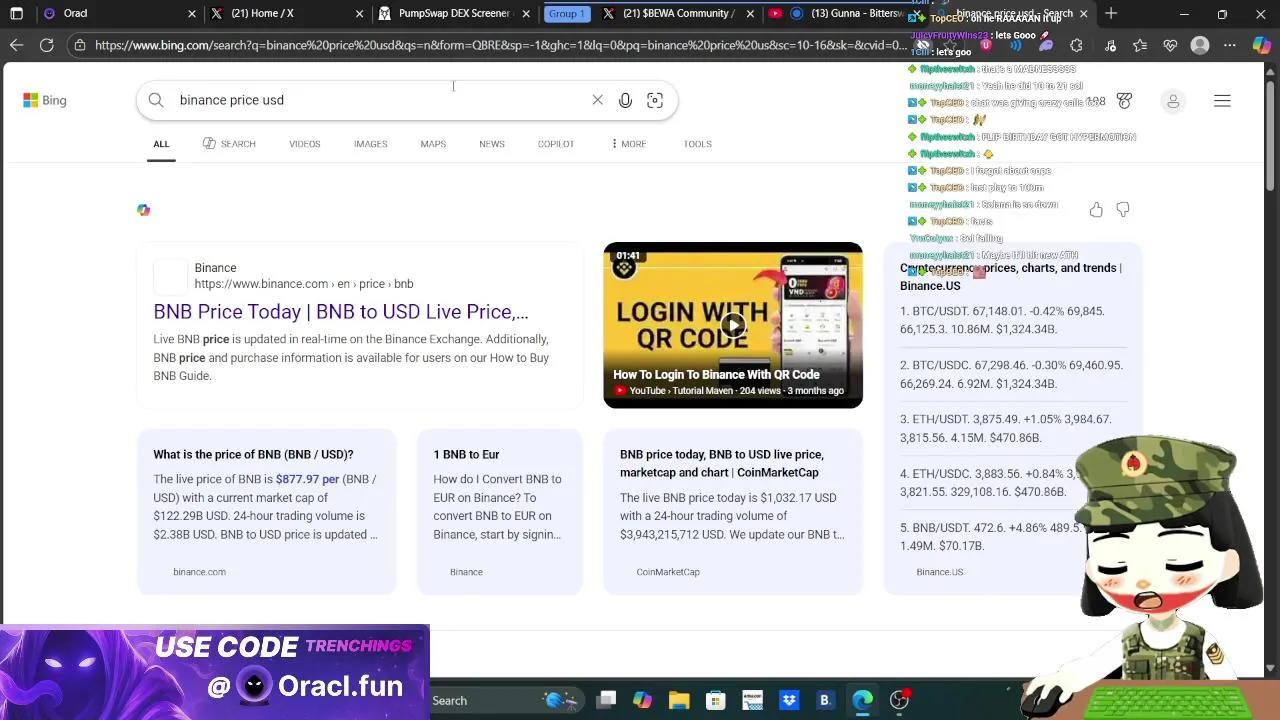
Task: Open Microsoft Store from taskbar
Action: coord(715,700)
